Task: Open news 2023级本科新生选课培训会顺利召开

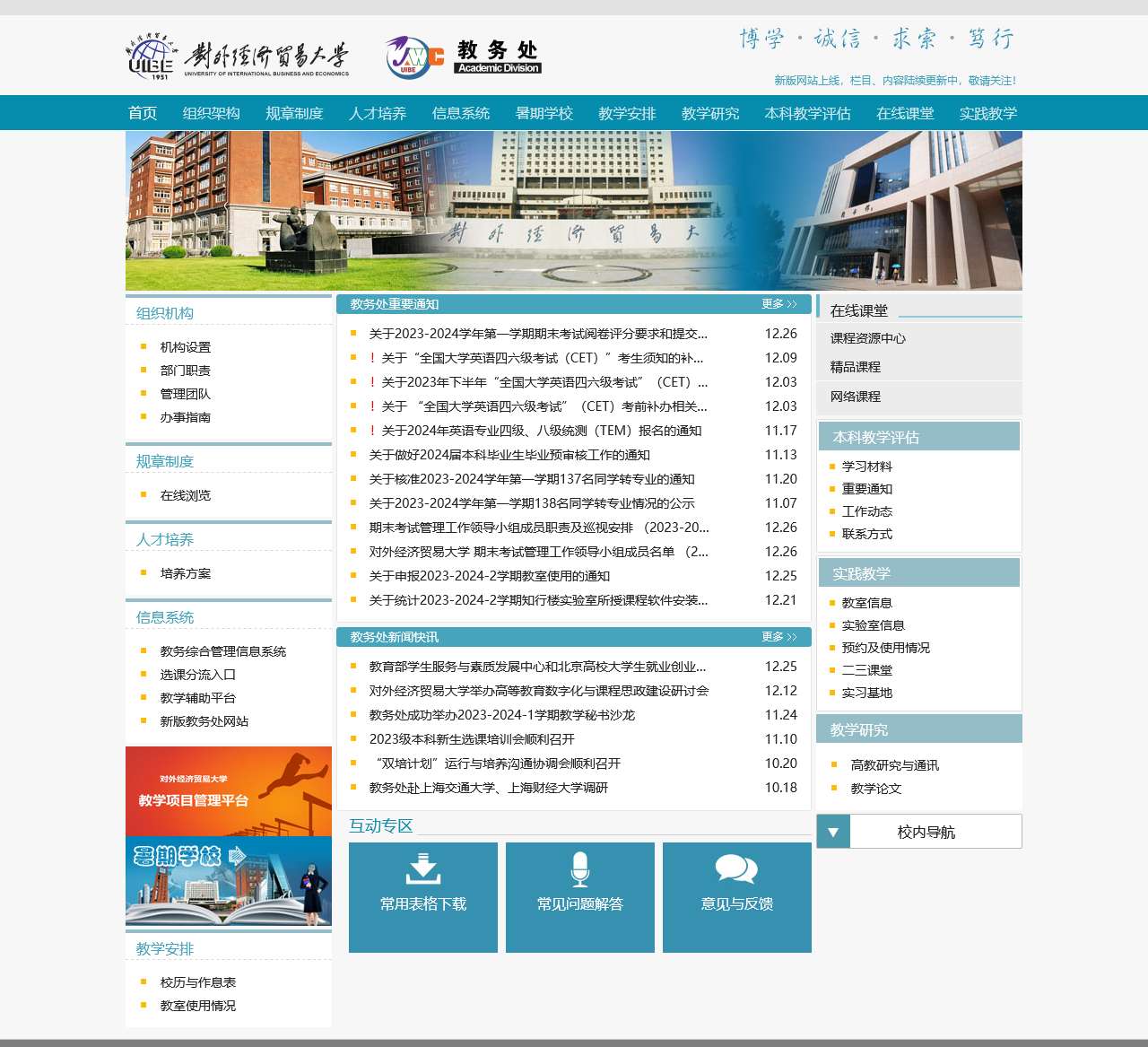Action: [472, 739]
